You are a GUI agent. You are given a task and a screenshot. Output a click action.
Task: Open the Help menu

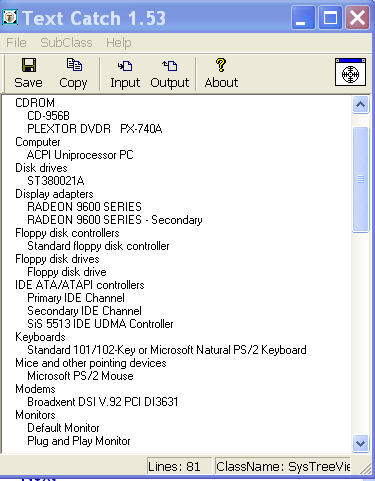(119, 43)
